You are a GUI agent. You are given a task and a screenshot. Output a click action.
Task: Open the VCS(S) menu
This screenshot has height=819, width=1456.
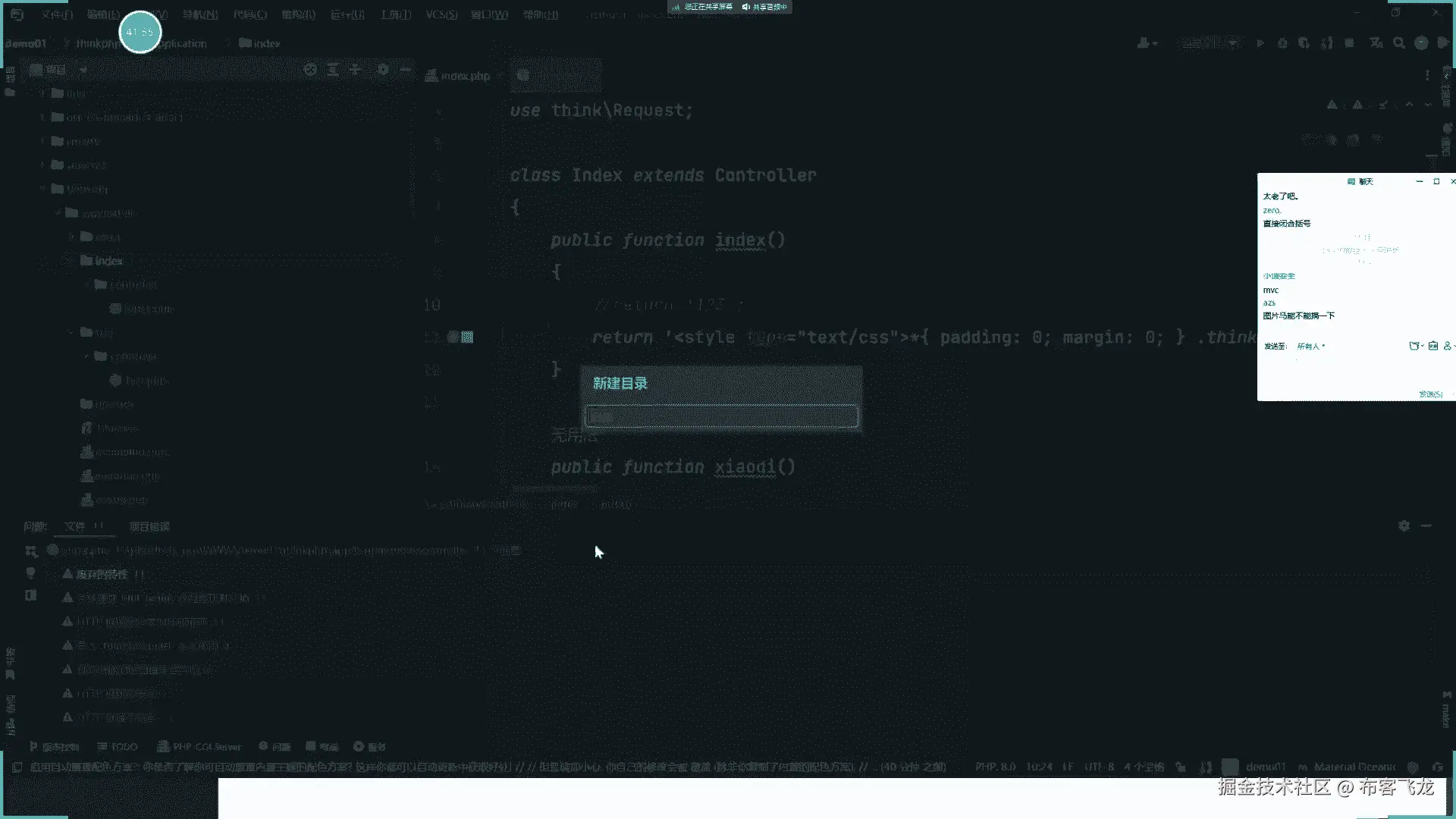coord(441,14)
